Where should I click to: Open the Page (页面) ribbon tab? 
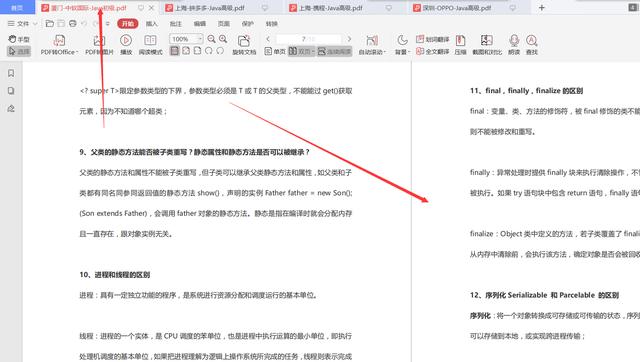(224, 24)
